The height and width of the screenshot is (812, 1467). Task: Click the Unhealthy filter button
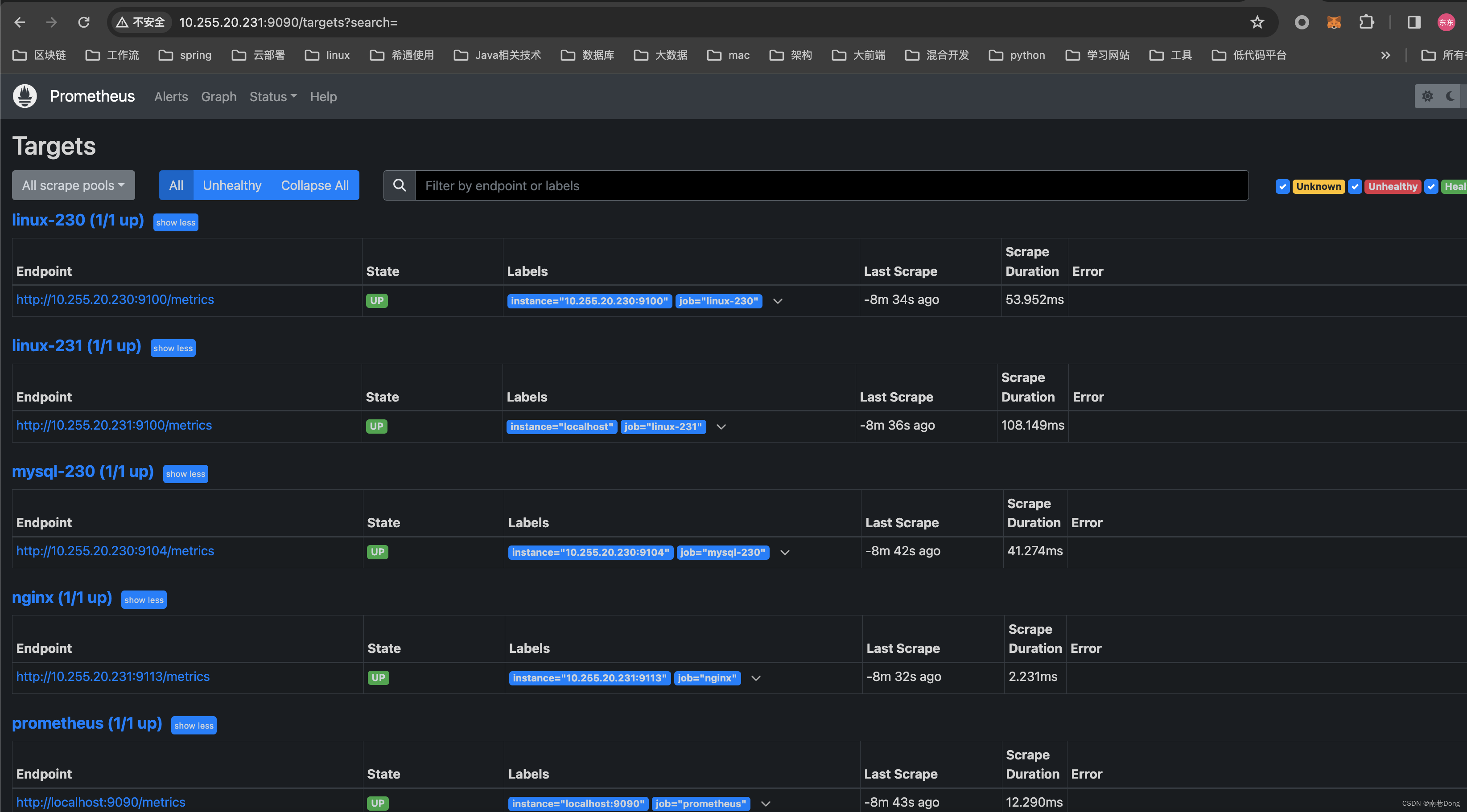[232, 185]
